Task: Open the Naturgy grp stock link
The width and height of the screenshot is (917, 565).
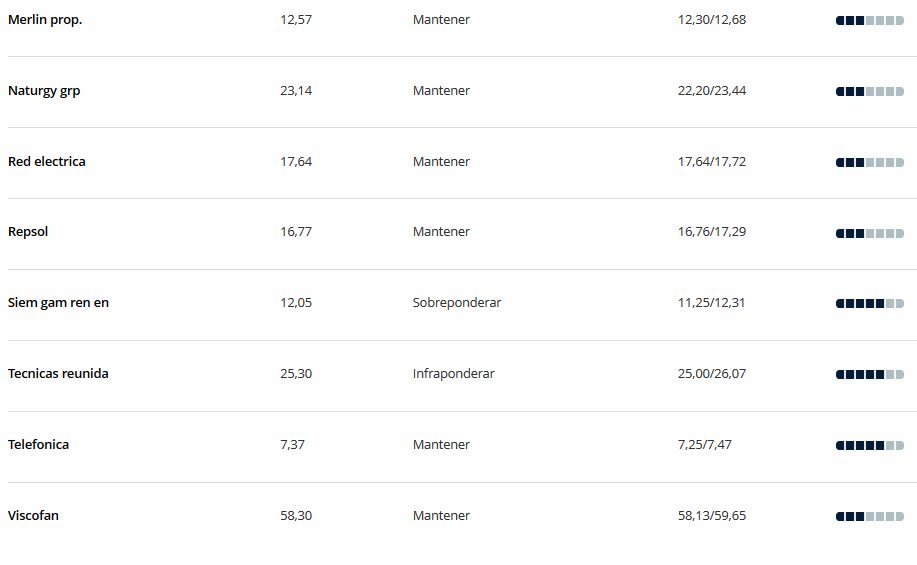Action: 44,91
